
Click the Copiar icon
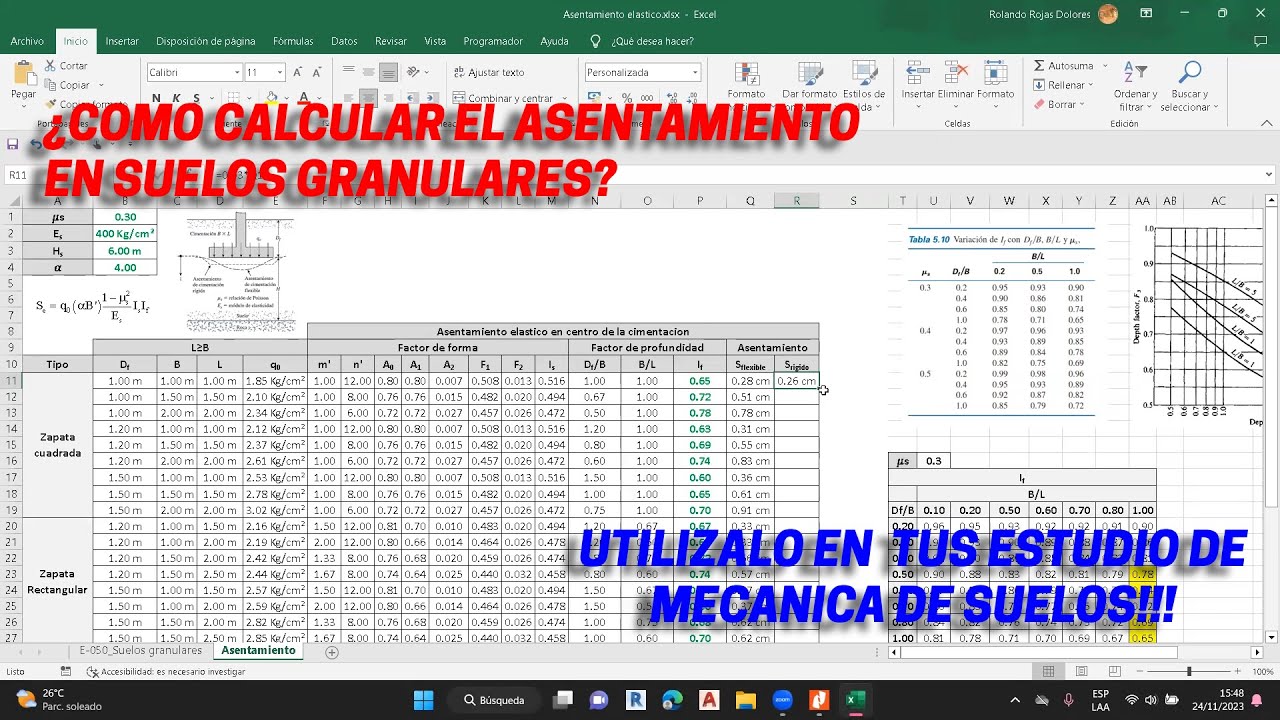(x=49, y=85)
